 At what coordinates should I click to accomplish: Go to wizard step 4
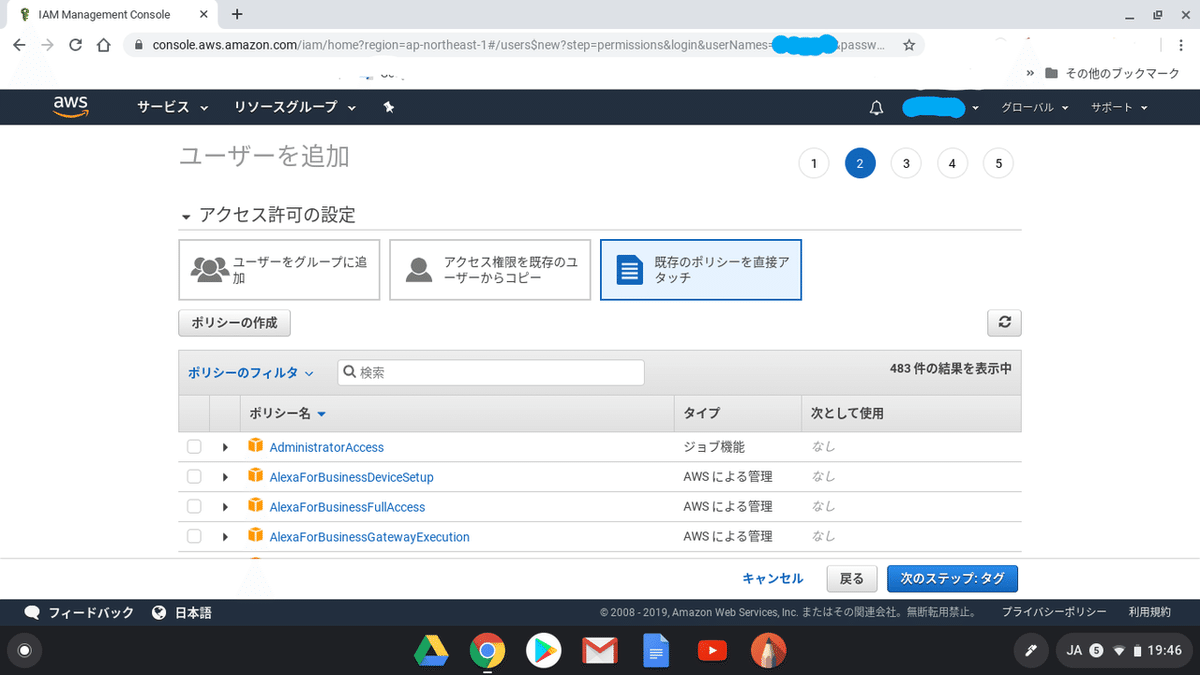tap(952, 163)
